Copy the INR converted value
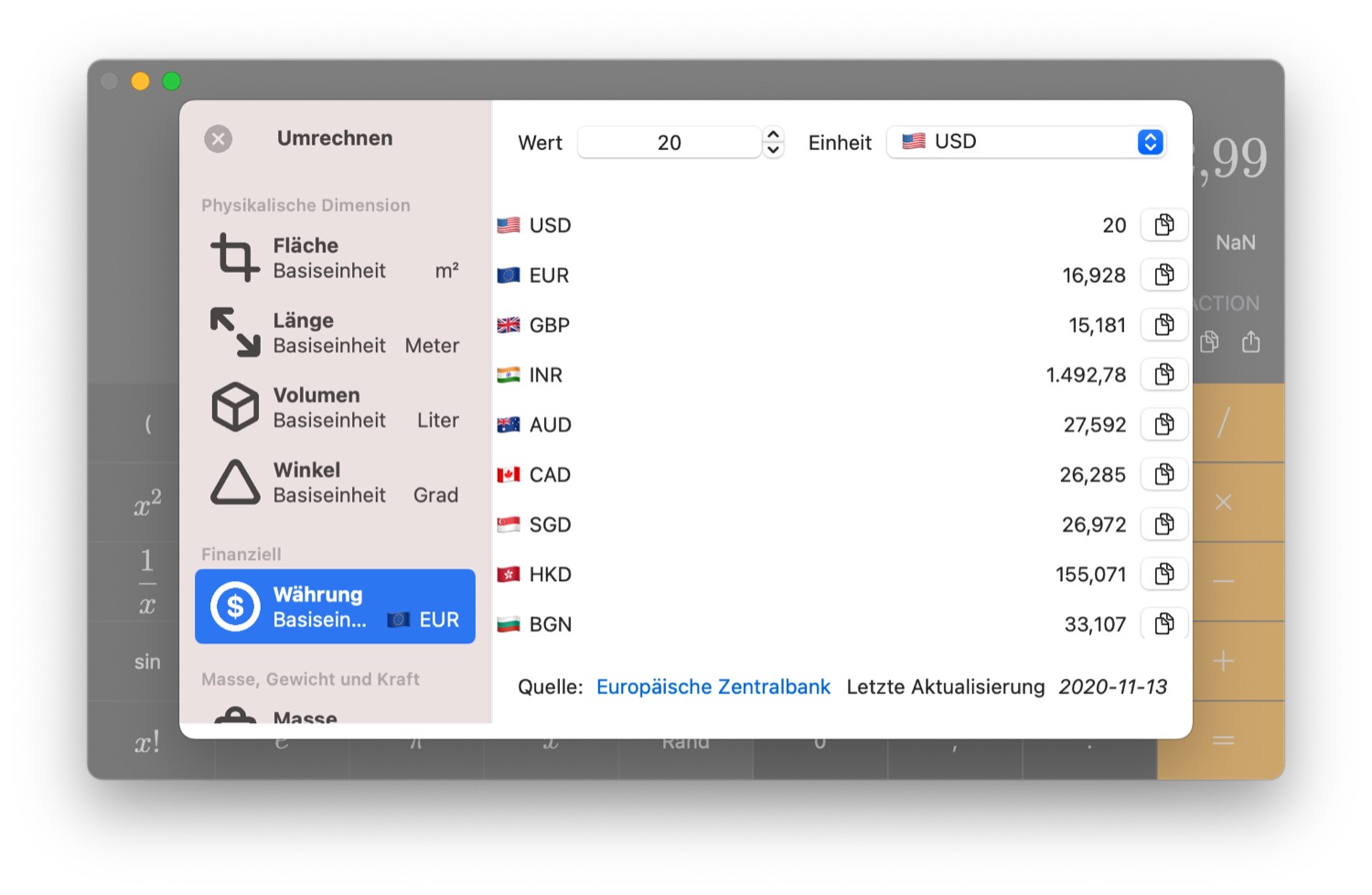1372x895 pixels. (1163, 374)
